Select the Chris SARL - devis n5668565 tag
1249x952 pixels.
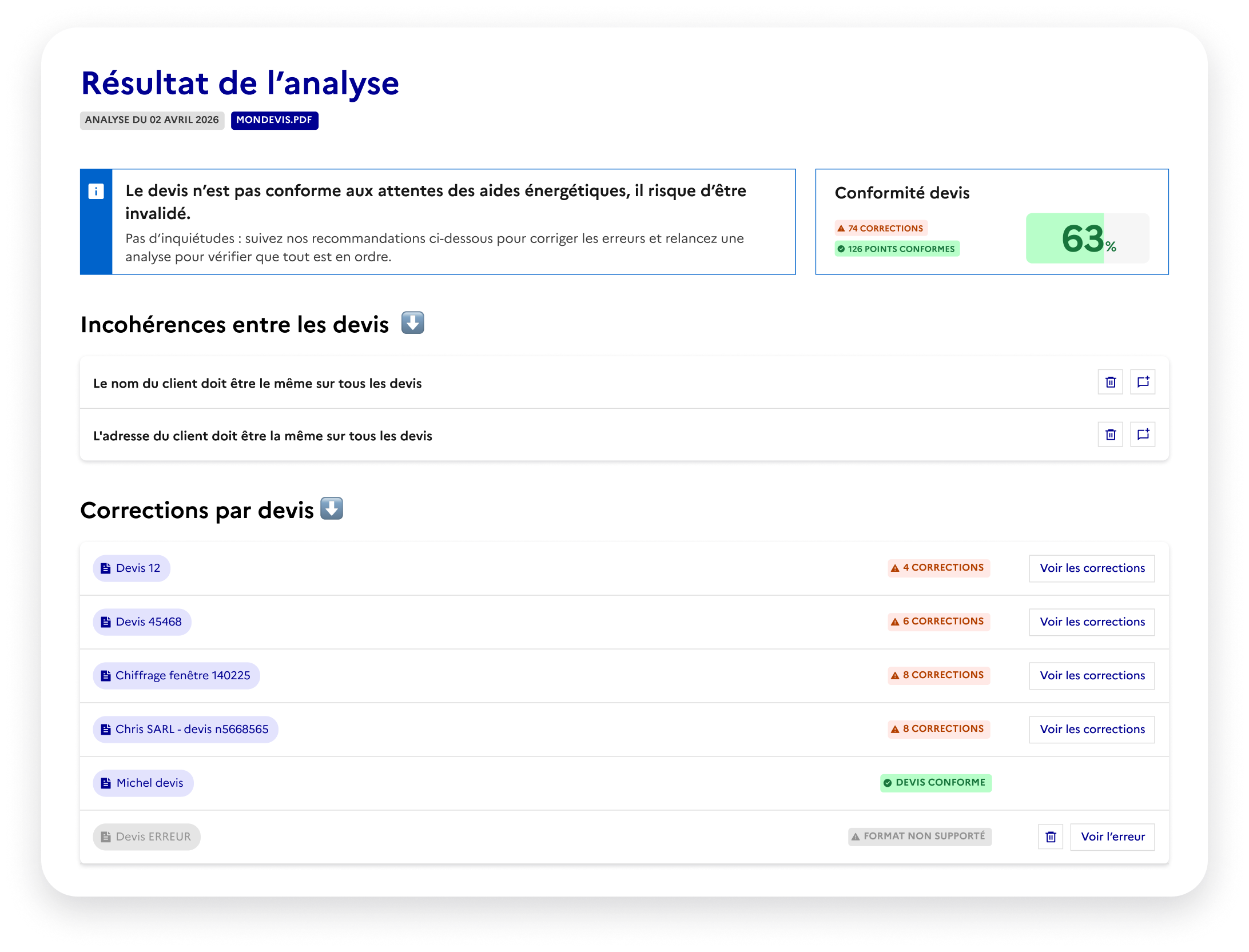pos(185,730)
